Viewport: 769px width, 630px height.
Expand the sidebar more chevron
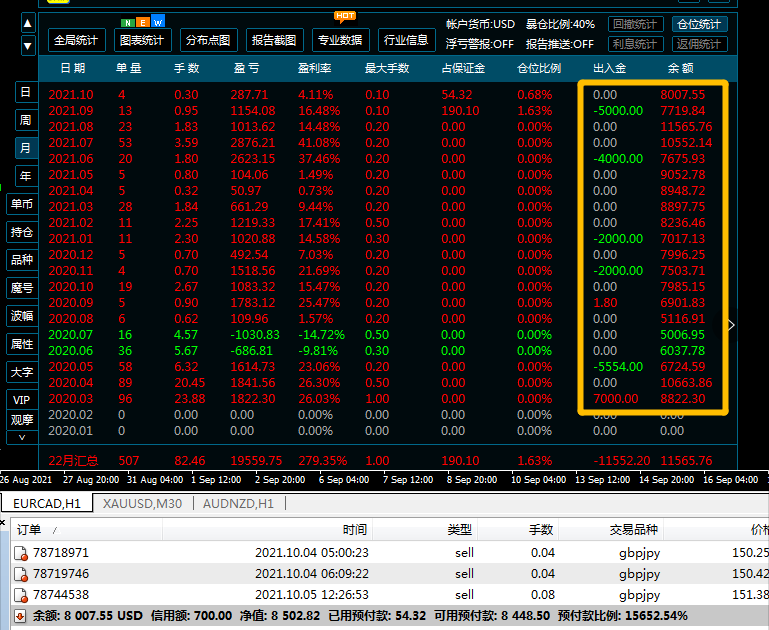(x=22, y=437)
